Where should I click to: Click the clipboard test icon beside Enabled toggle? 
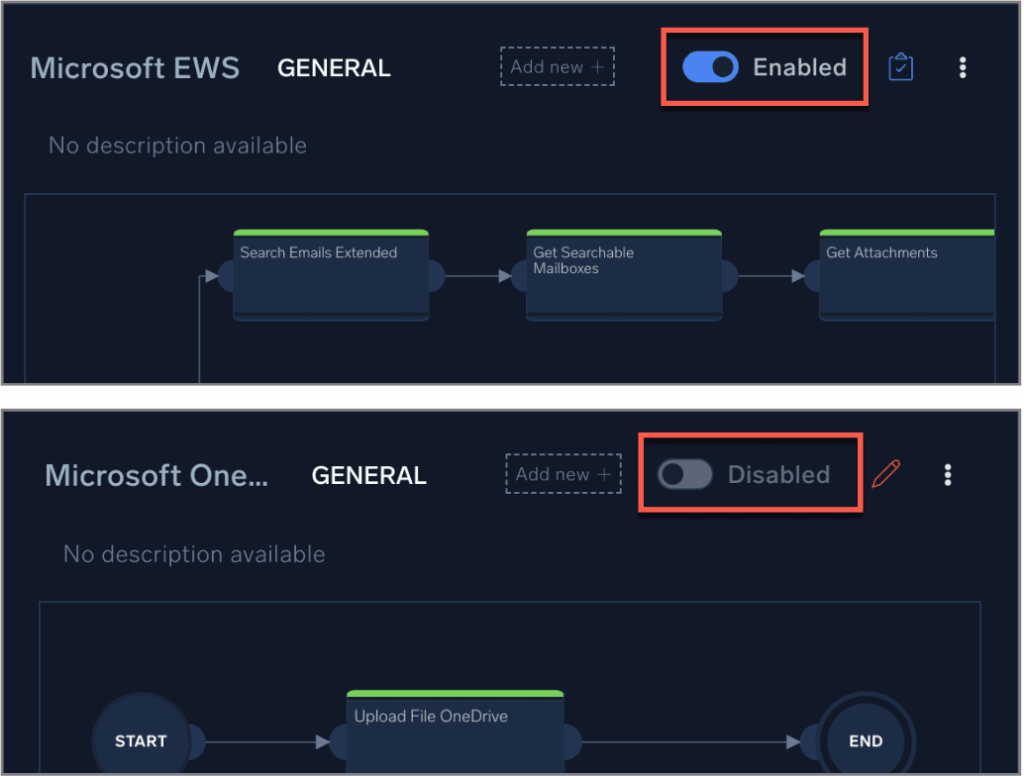coord(900,67)
